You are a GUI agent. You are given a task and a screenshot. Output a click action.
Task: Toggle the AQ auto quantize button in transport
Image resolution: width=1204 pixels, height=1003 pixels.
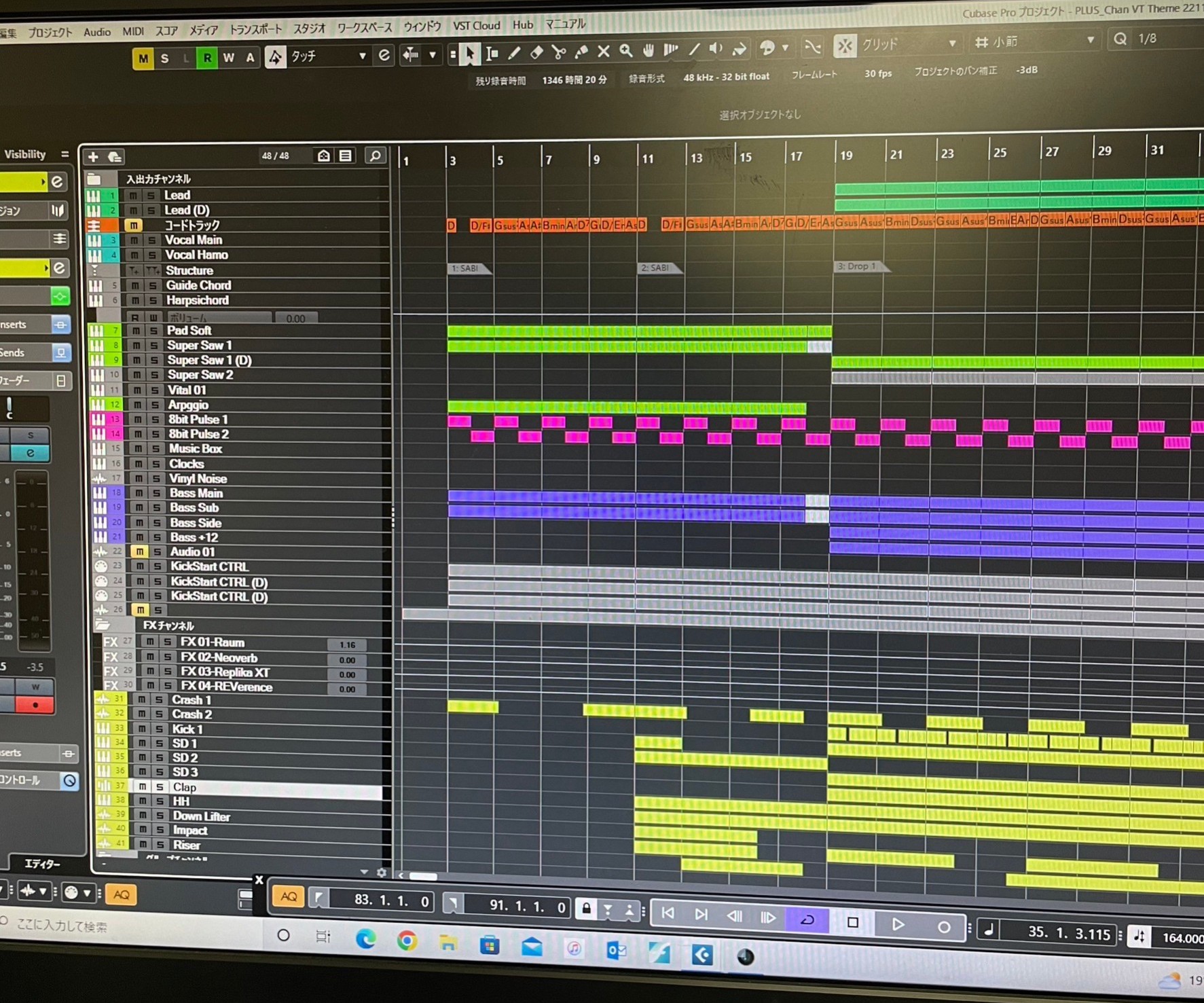(289, 897)
